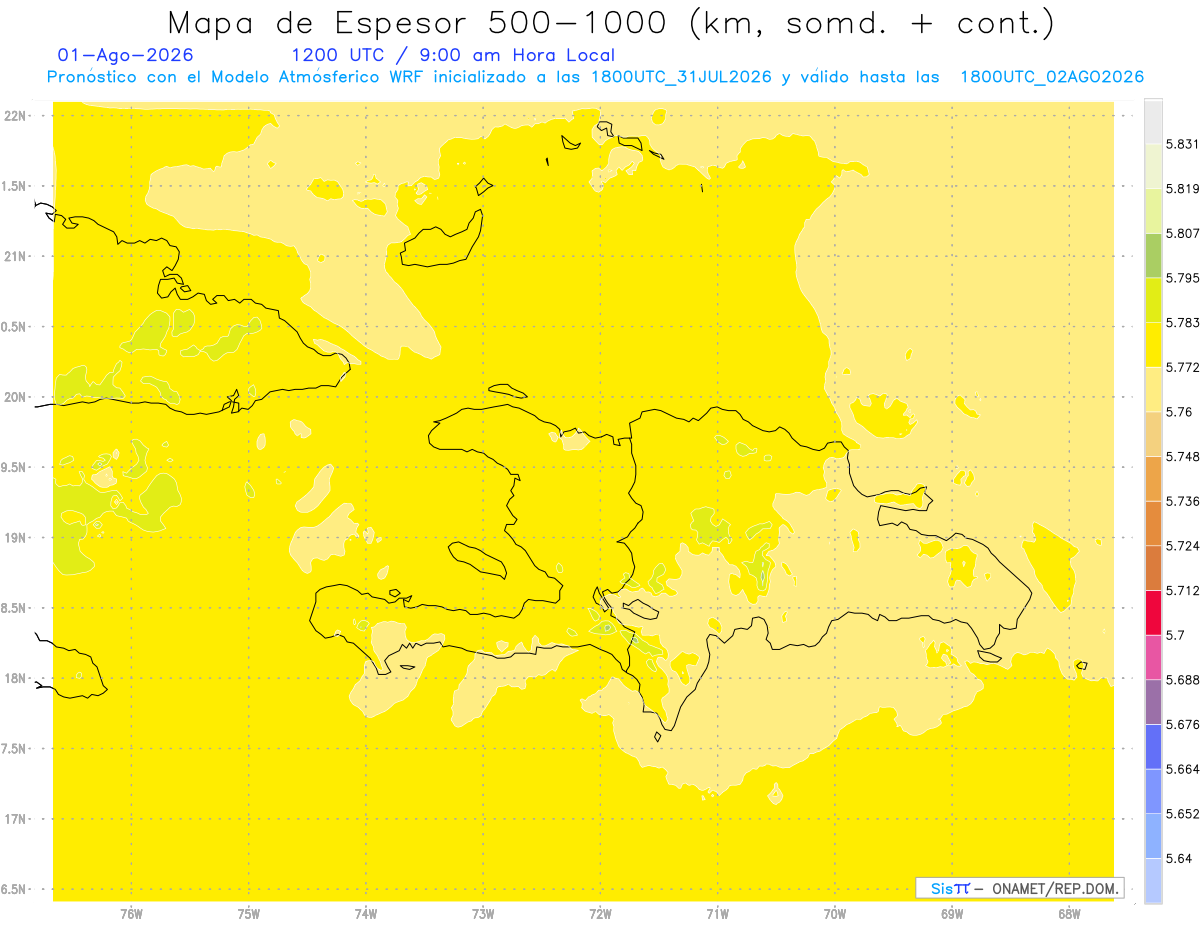
Task: Click the '19N' latitude label
Action: pyautogui.click(x=17, y=538)
